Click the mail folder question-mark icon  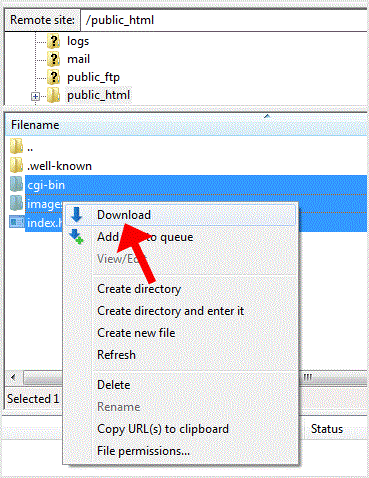coord(53,59)
